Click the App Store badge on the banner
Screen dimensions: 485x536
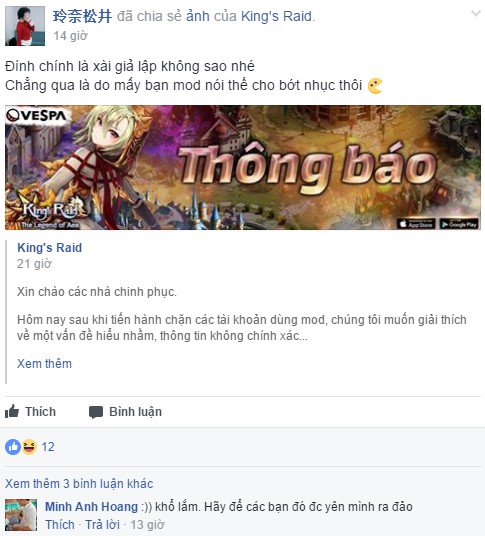pos(416,224)
